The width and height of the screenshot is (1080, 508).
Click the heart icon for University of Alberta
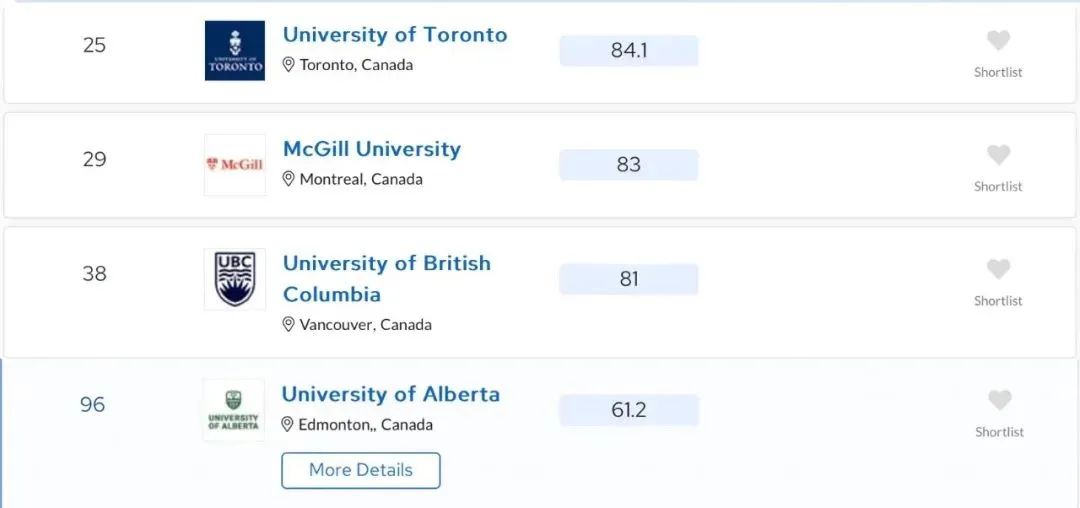coord(999,401)
